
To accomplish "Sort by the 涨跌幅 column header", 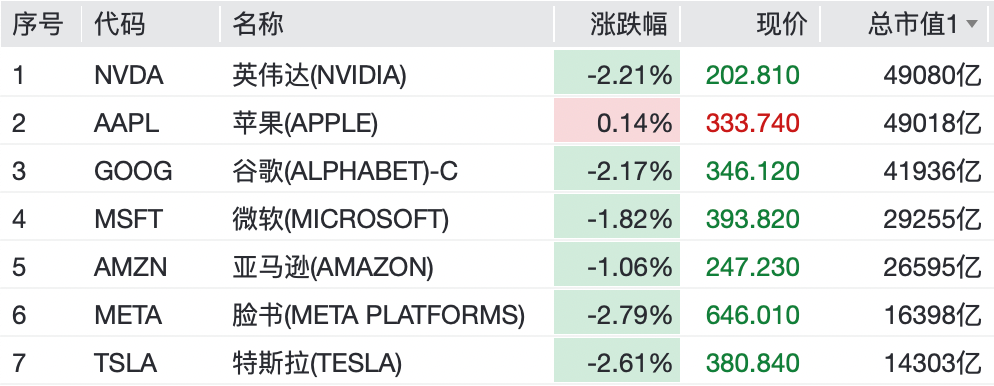I will 628,25.
